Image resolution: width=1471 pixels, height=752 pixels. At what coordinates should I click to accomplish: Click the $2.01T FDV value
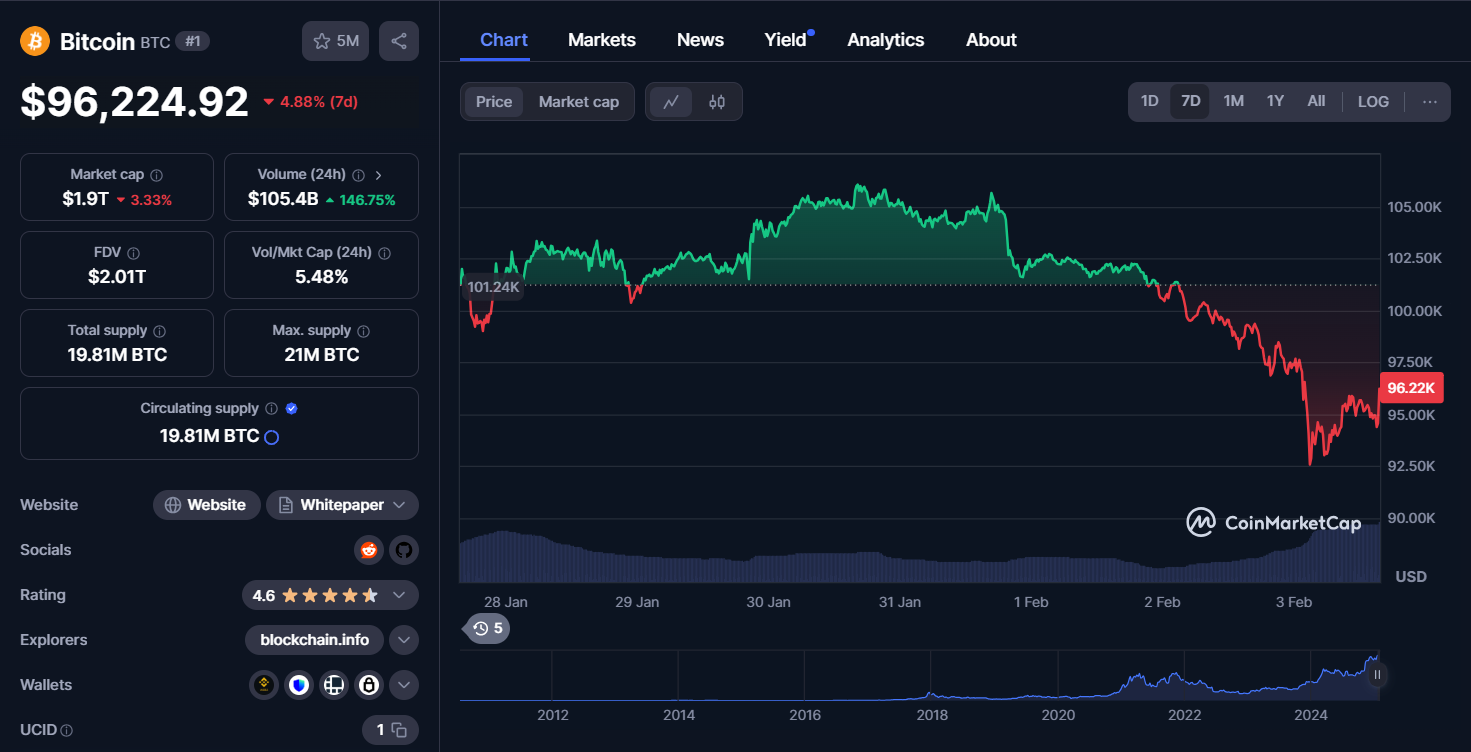[117, 277]
